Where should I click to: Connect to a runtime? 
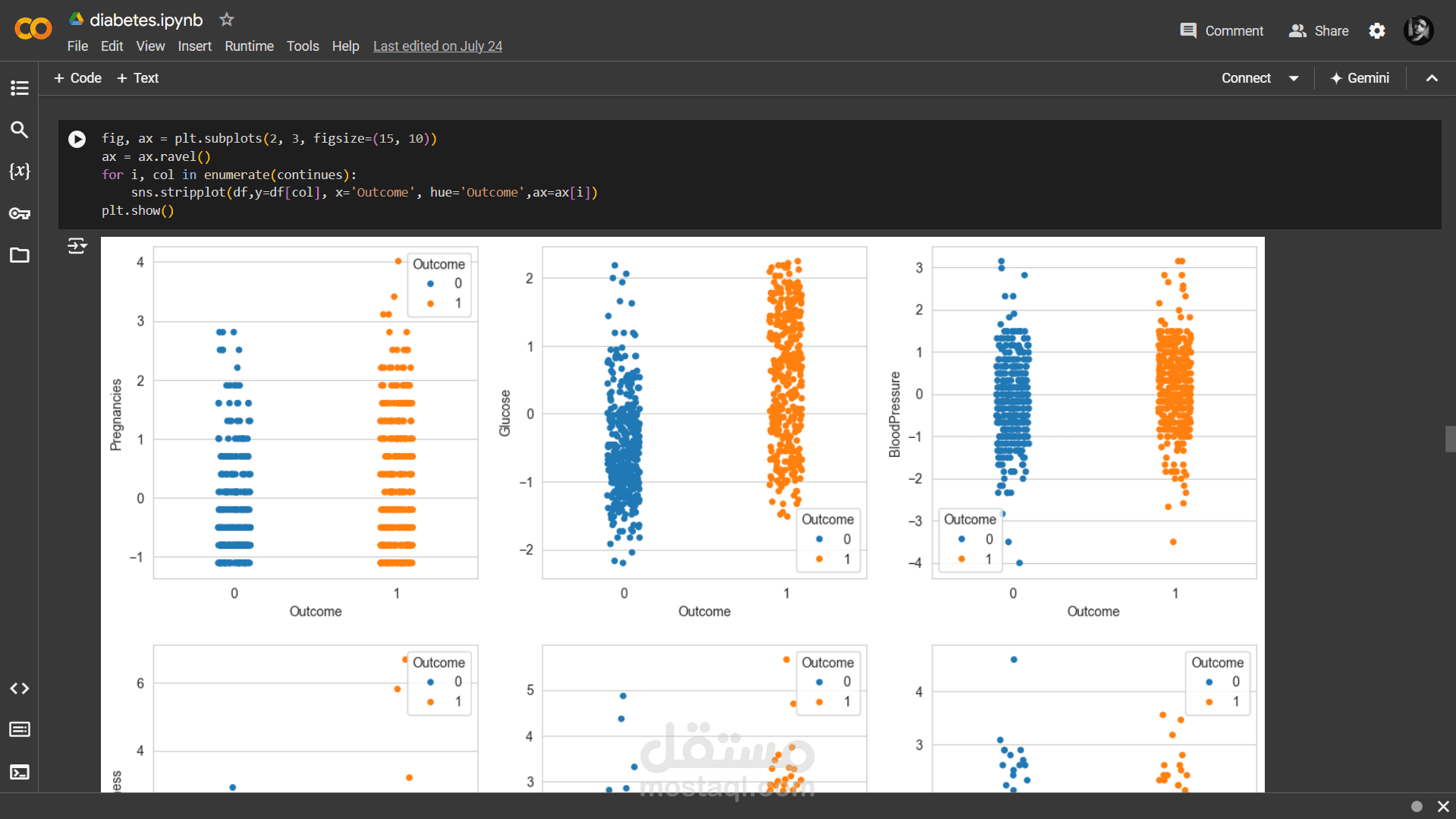(x=1246, y=78)
